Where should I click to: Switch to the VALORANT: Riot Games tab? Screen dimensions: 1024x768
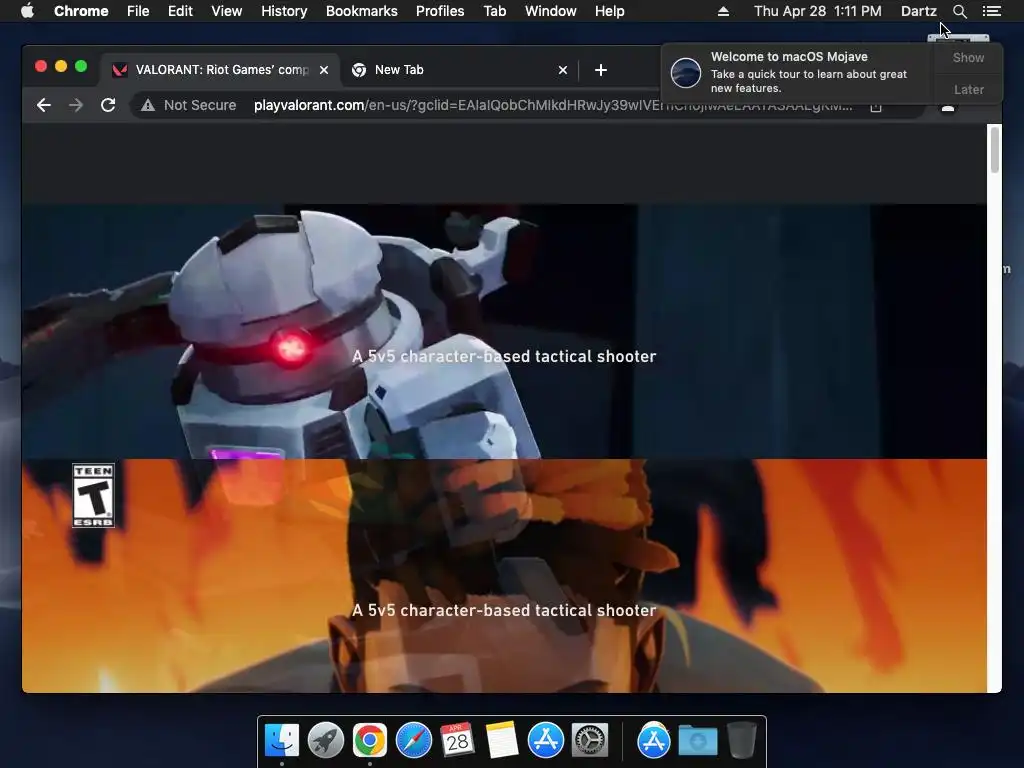pyautogui.click(x=221, y=70)
